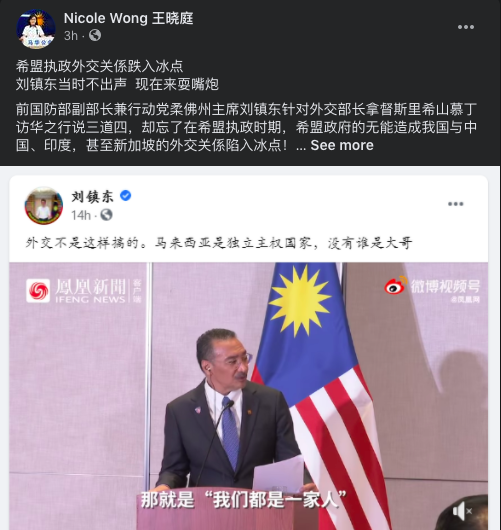Screen dimensions: 501x530
Task: Expand the post text via See more
Action: pyautogui.click(x=342, y=145)
